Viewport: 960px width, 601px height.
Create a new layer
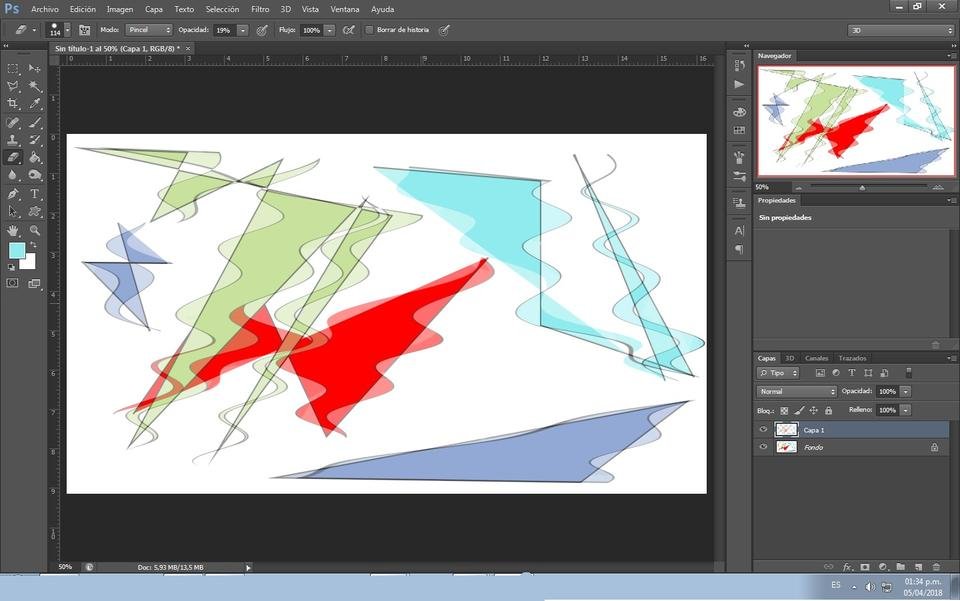coord(918,567)
